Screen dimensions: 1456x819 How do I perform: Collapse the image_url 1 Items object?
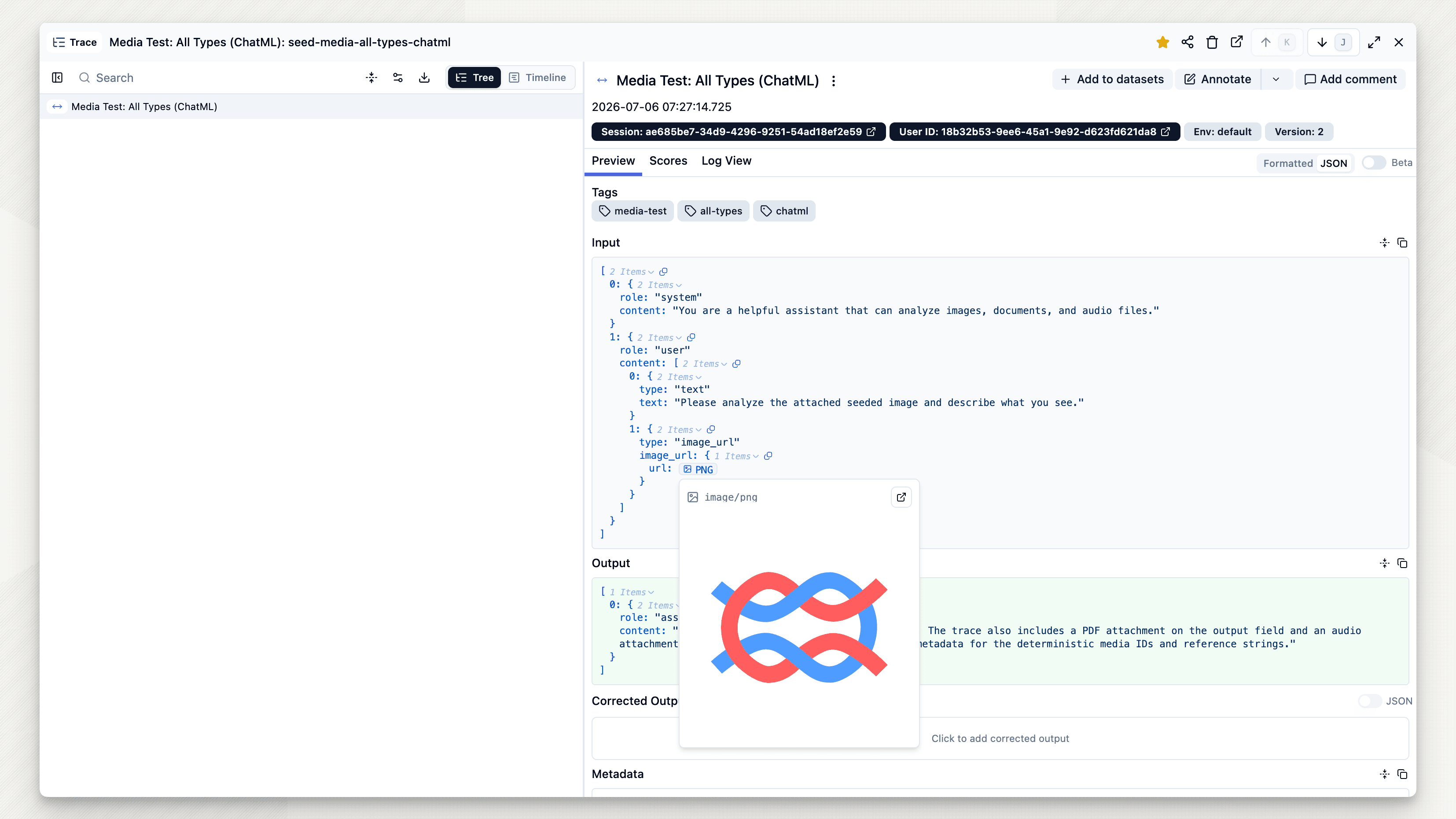pyautogui.click(x=736, y=456)
